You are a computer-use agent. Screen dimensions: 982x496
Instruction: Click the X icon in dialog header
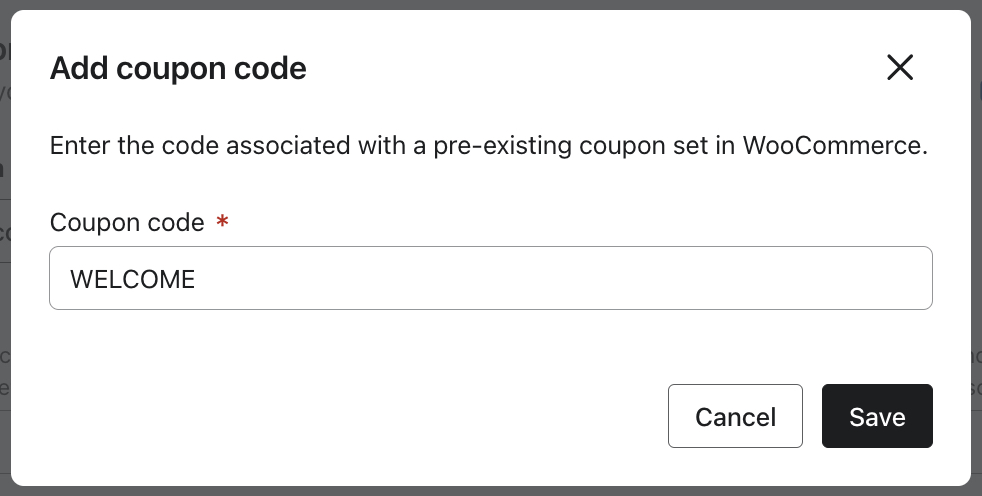click(900, 68)
